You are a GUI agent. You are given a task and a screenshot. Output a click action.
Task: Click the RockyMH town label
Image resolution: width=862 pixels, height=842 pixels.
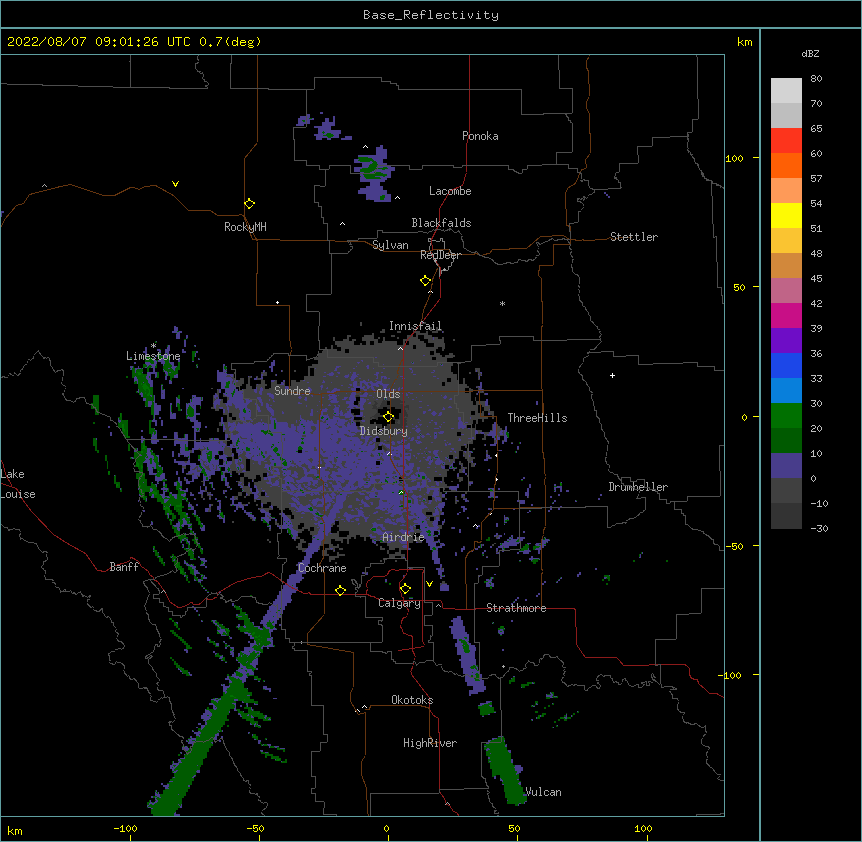(245, 227)
